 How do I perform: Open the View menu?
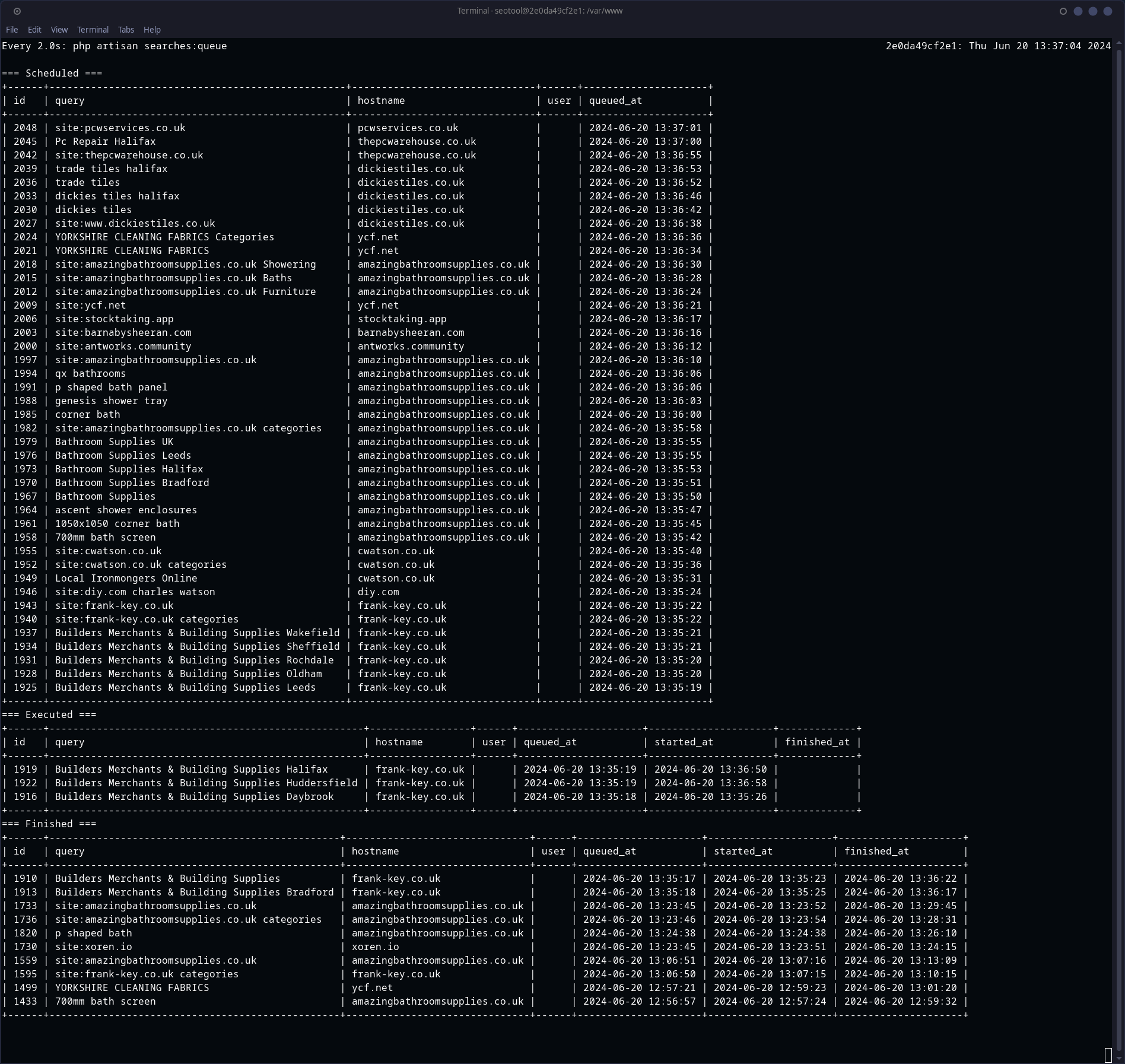click(59, 30)
